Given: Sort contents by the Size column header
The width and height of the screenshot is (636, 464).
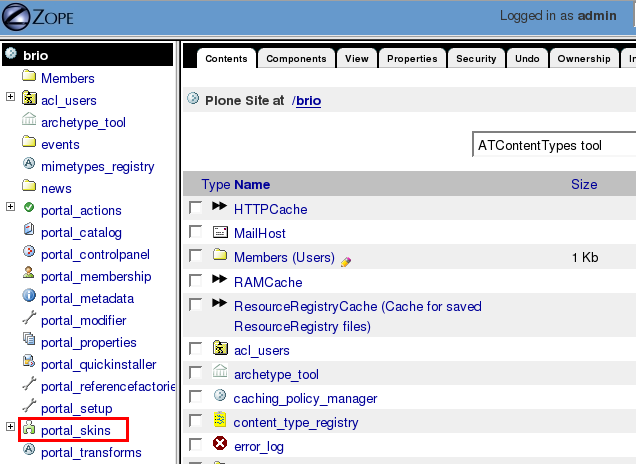Looking at the screenshot, I should coord(583,184).
